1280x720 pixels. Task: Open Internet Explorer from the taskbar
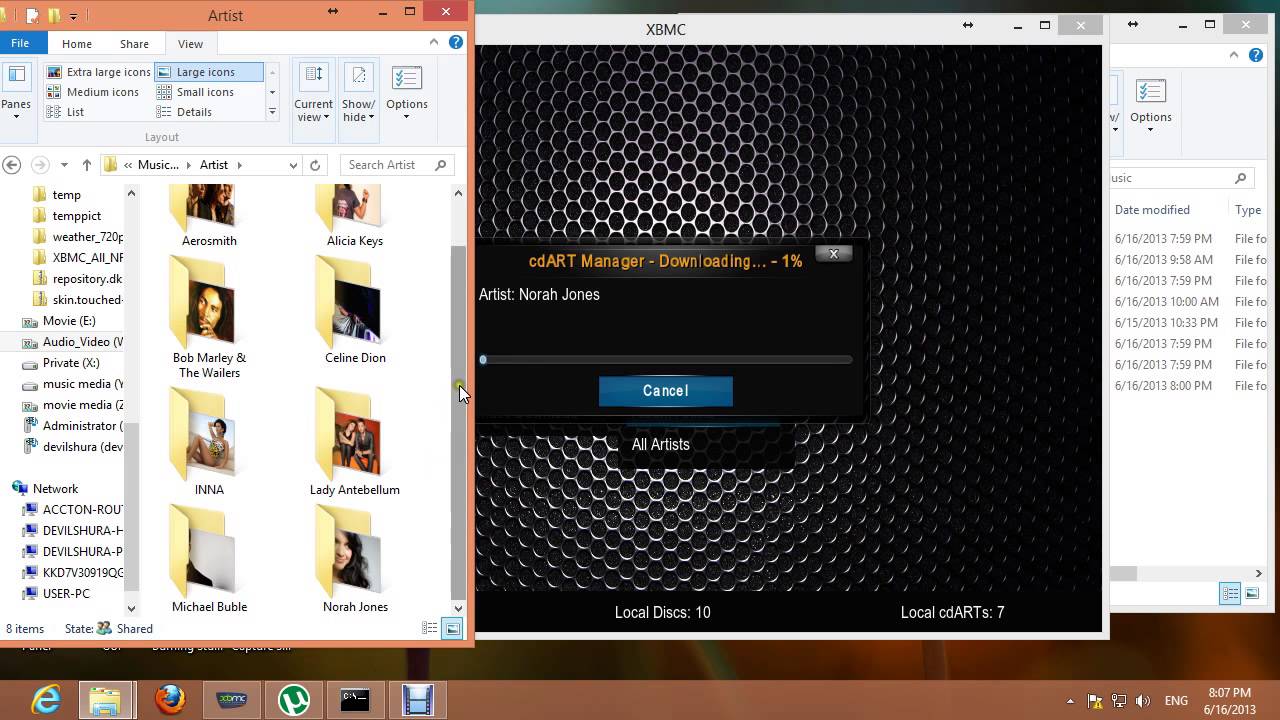point(46,700)
